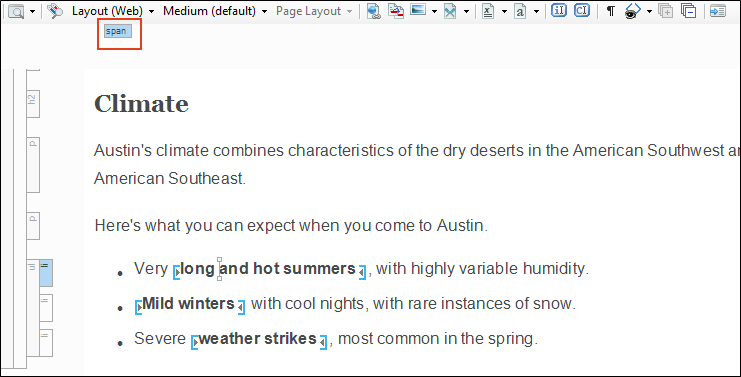Click the insert cross-reference icon
Screen dimensions: 741x377
click(396, 11)
